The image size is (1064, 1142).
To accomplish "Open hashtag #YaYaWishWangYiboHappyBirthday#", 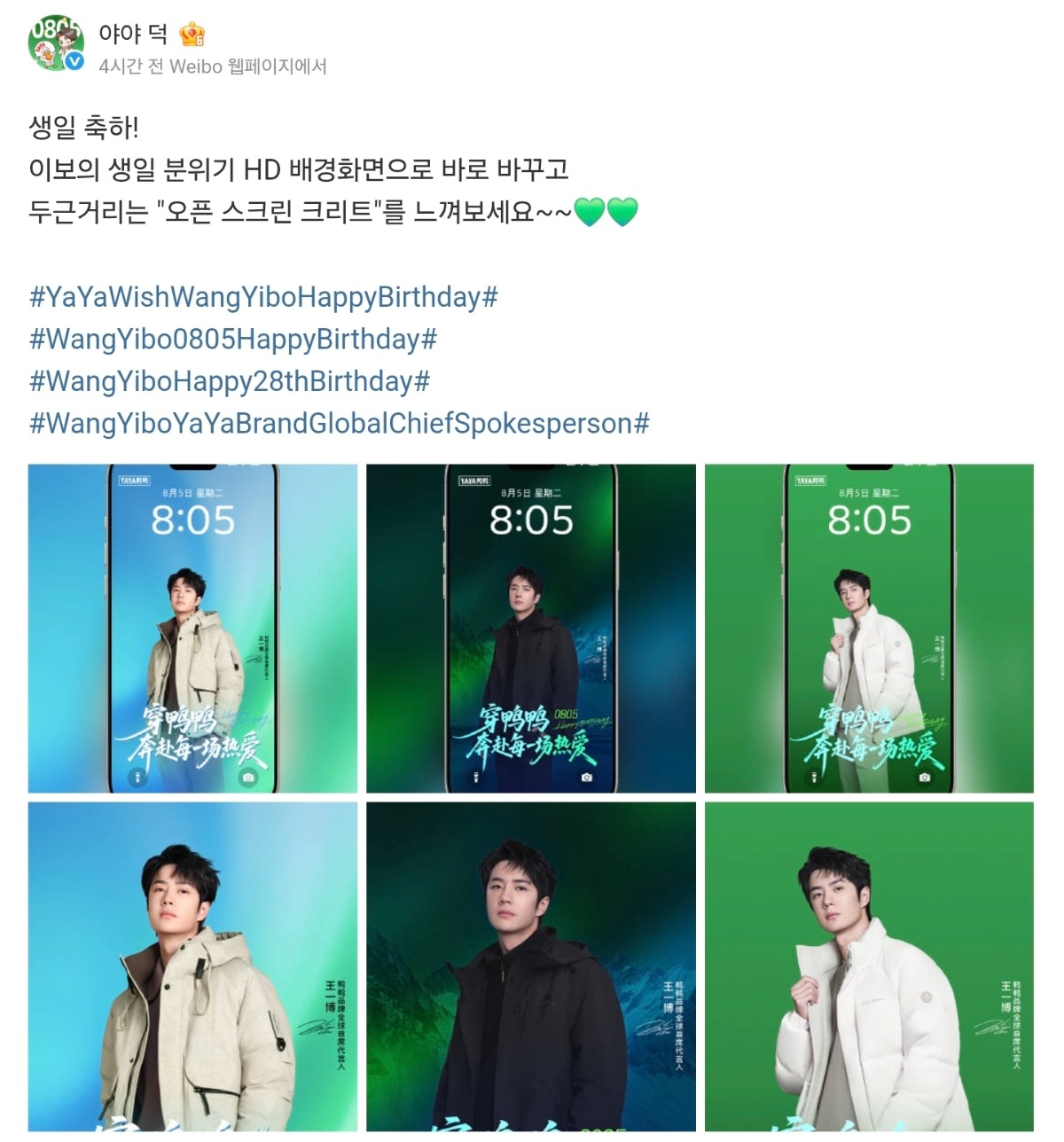I will (263, 297).
